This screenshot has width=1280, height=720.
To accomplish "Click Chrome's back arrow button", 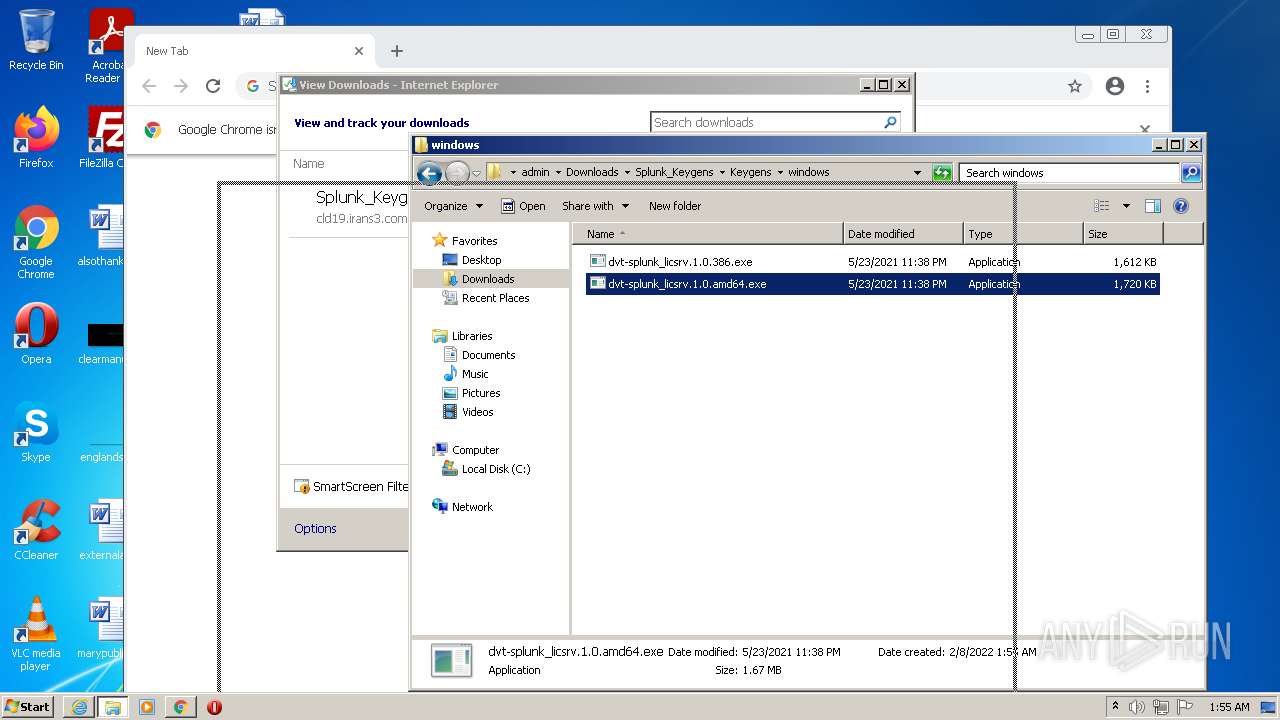I will pyautogui.click(x=149, y=87).
